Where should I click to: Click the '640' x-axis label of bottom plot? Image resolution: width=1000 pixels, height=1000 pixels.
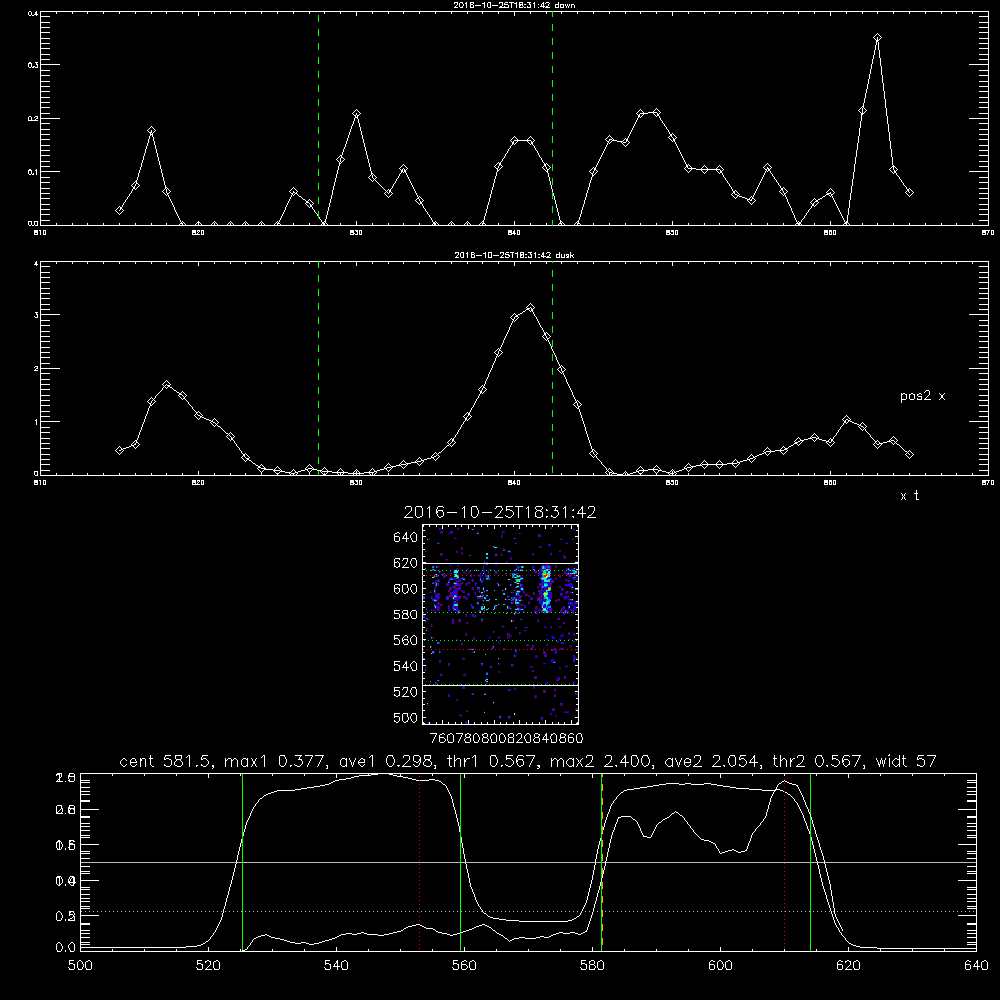pos(976,966)
